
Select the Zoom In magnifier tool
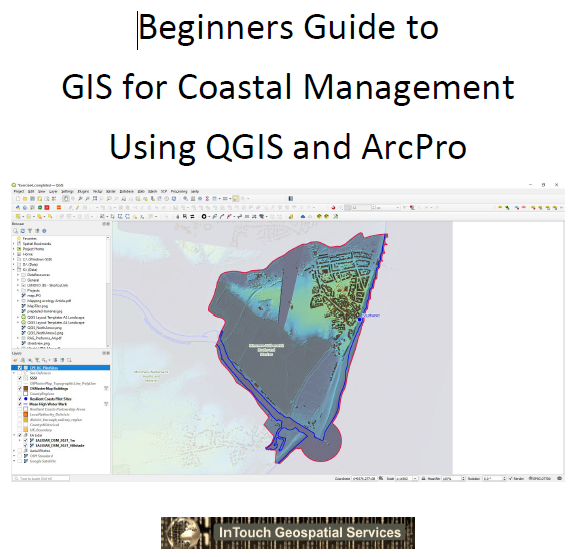point(80,199)
